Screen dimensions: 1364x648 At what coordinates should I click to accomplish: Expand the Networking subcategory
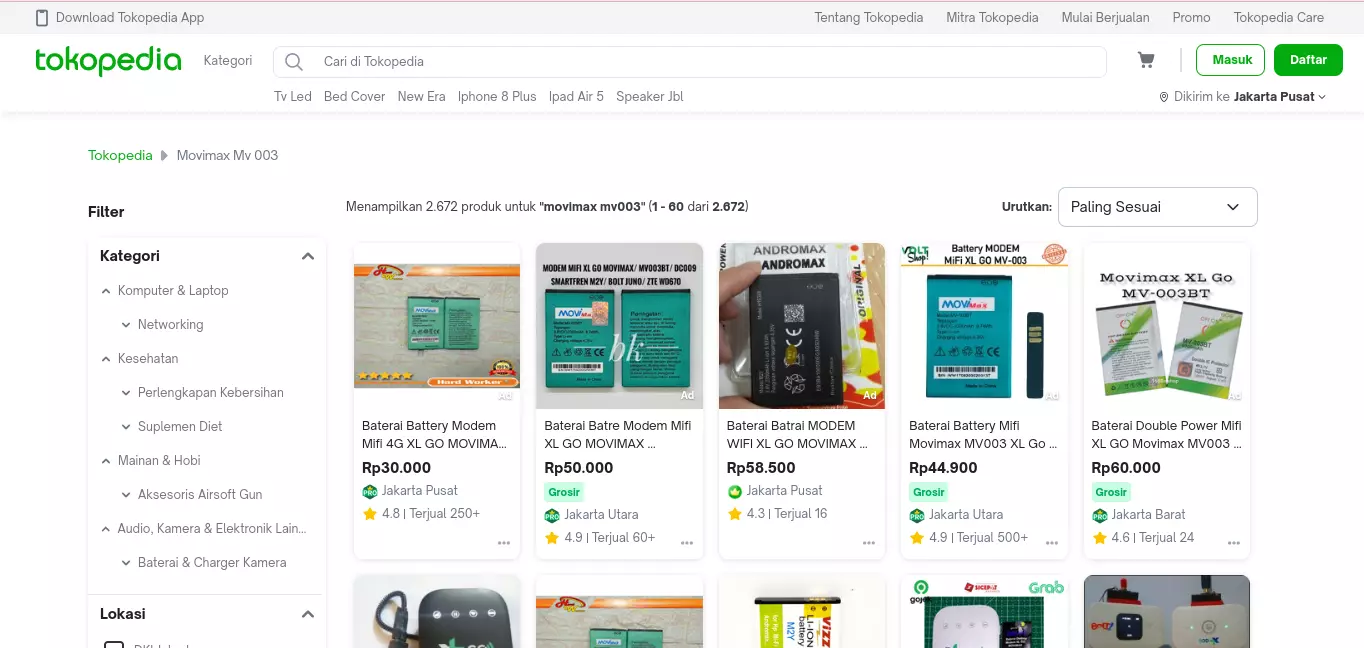[x=126, y=325]
